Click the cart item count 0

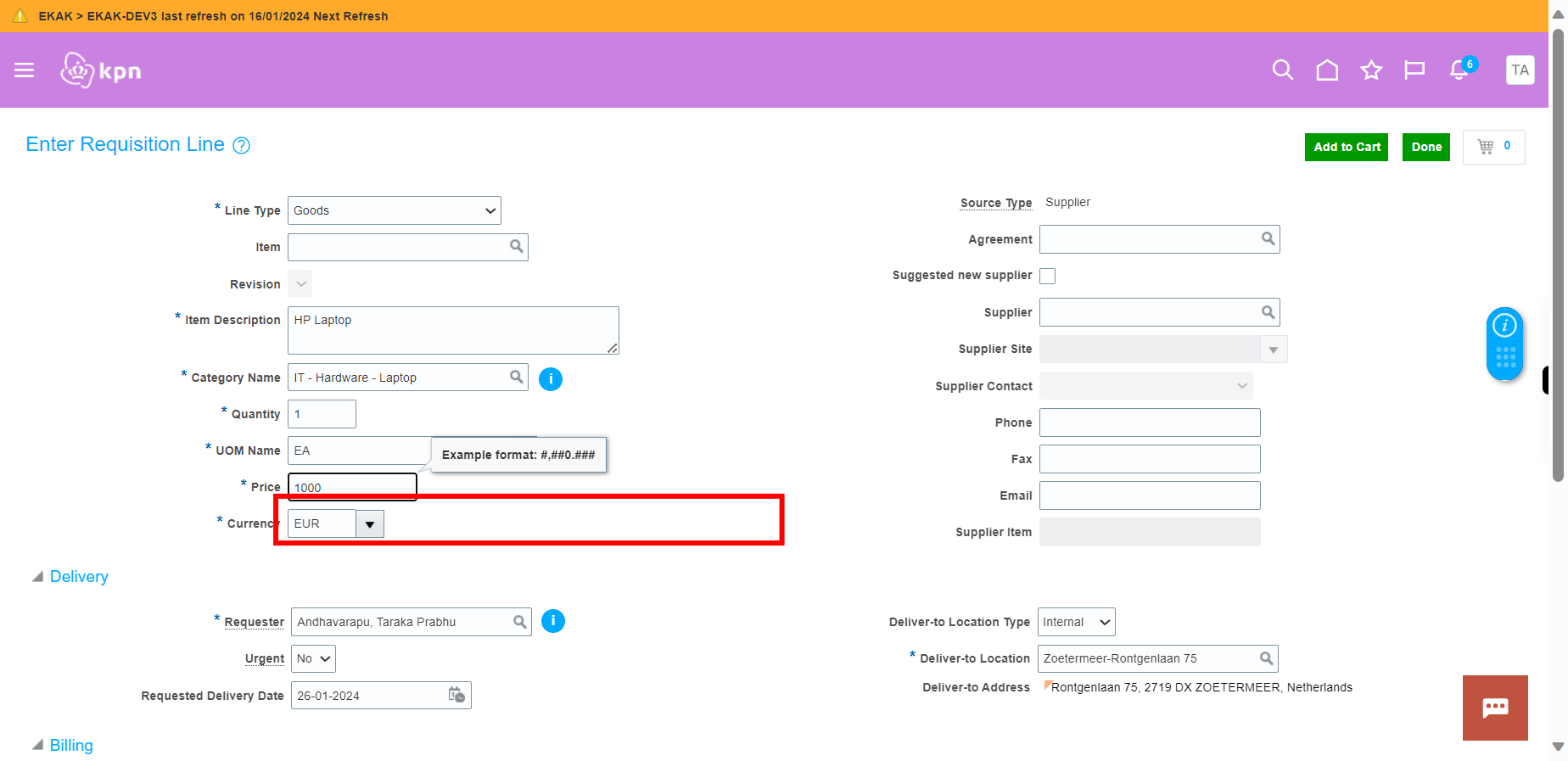[1507, 146]
